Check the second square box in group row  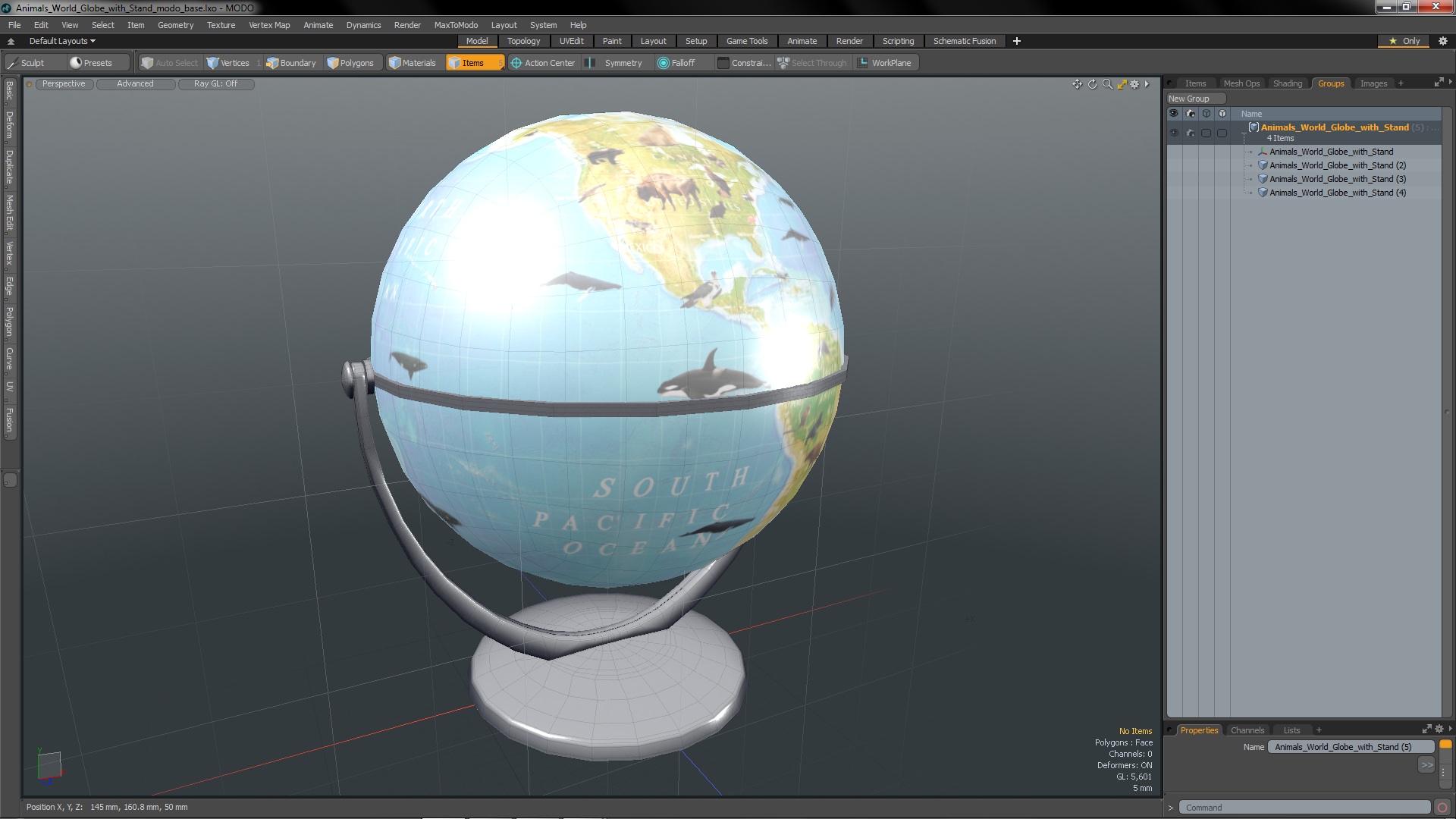tap(1222, 133)
